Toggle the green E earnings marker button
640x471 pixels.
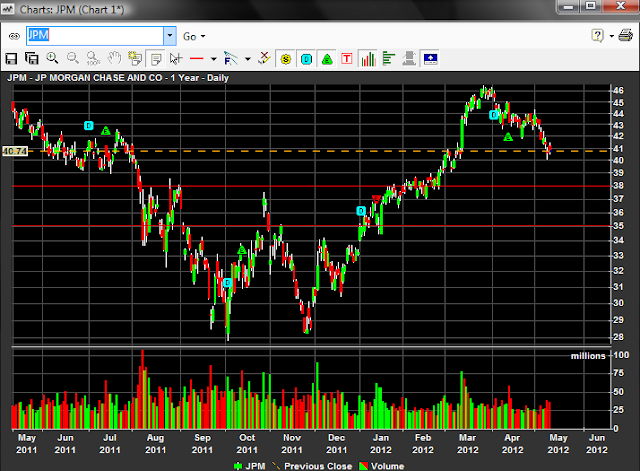point(327,60)
